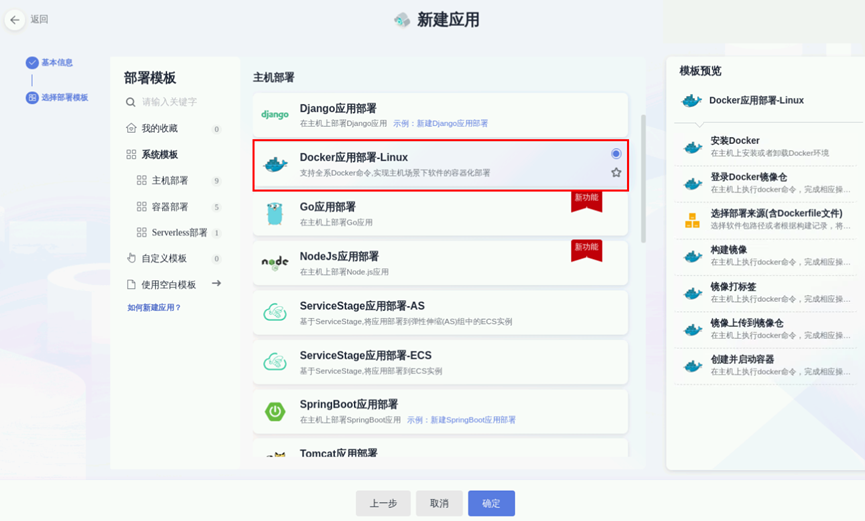This screenshot has width=865, height=521.
Task: Click the 镜像打标签 step icon
Action: click(x=692, y=293)
